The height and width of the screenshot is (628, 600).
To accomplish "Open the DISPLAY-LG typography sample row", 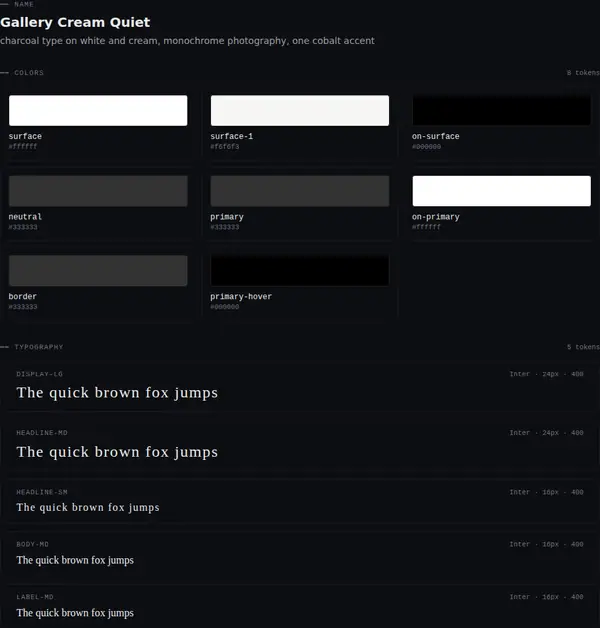I will 300,385.
